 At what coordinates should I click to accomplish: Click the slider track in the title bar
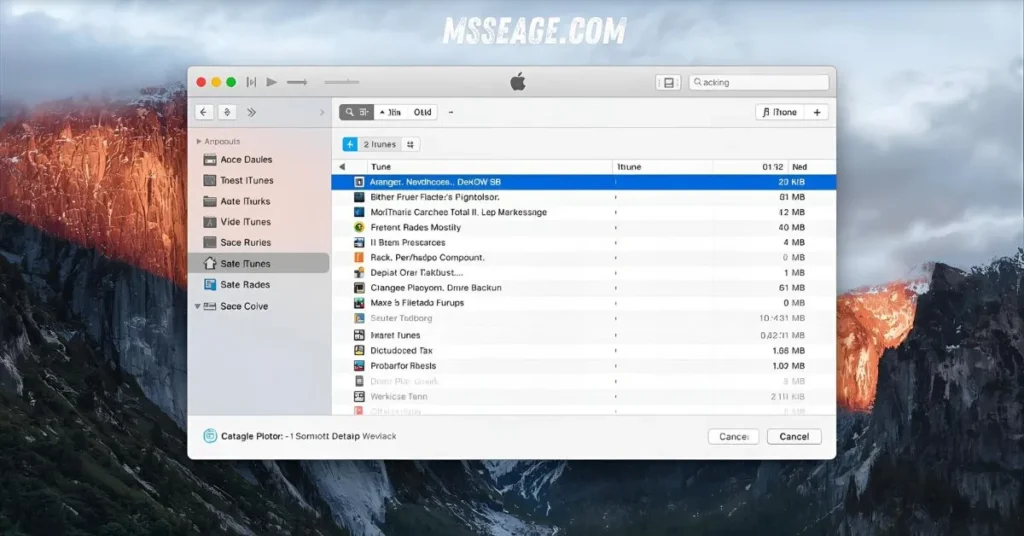(342, 82)
